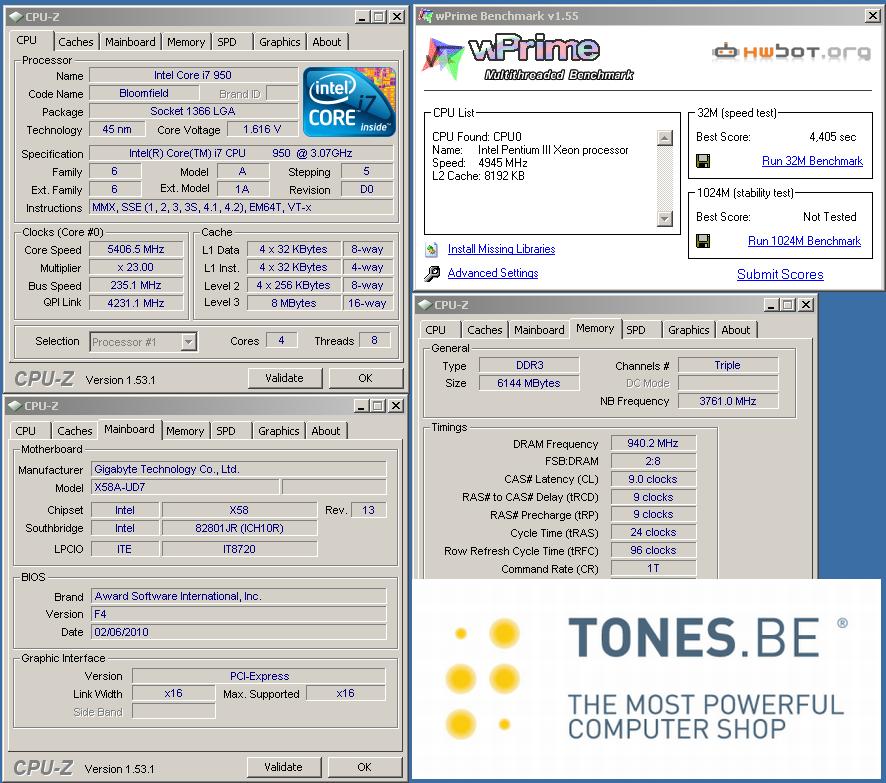Minimize the top CPU-Z window
886x783 pixels.
tap(362, 17)
